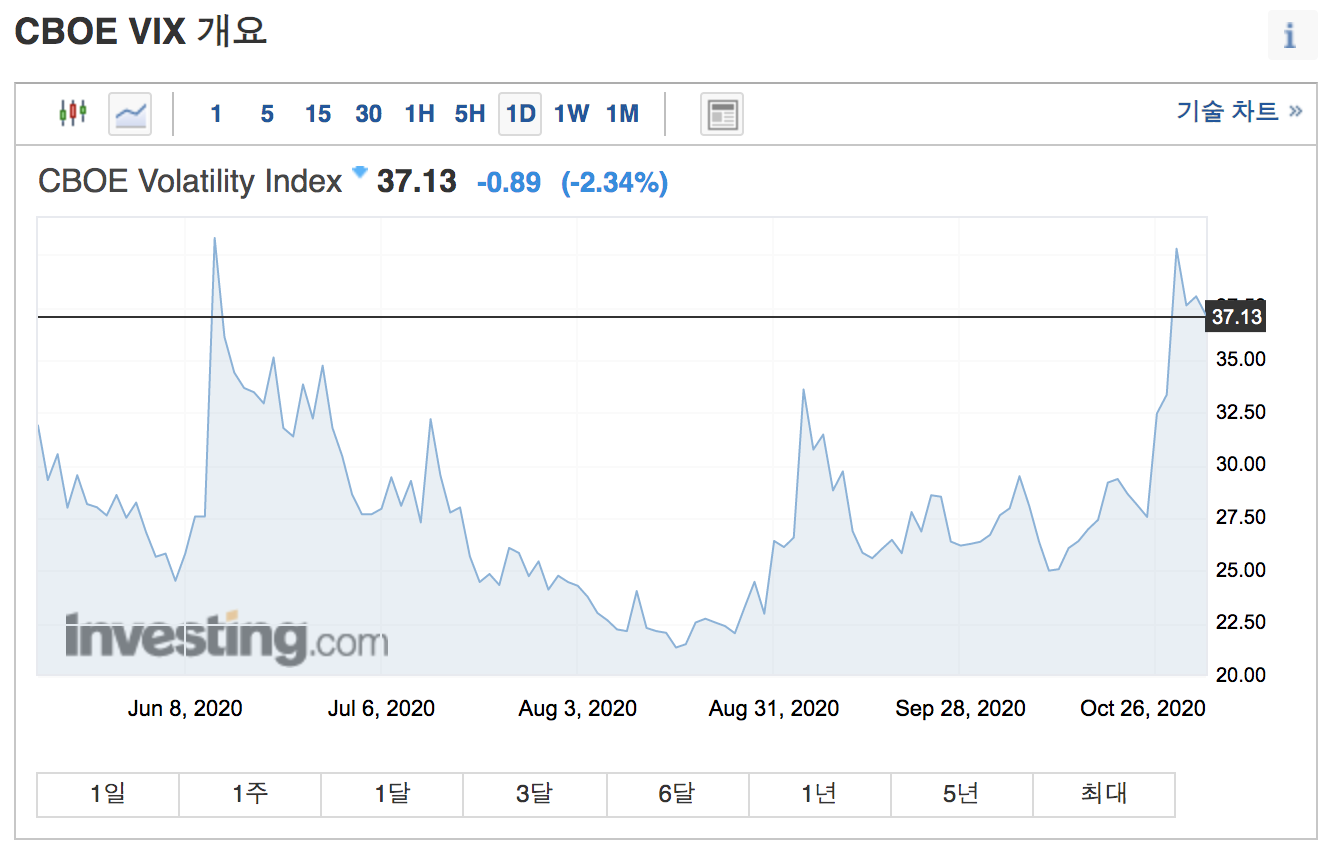Click the Aug 31, 2020 date label

pos(774,708)
